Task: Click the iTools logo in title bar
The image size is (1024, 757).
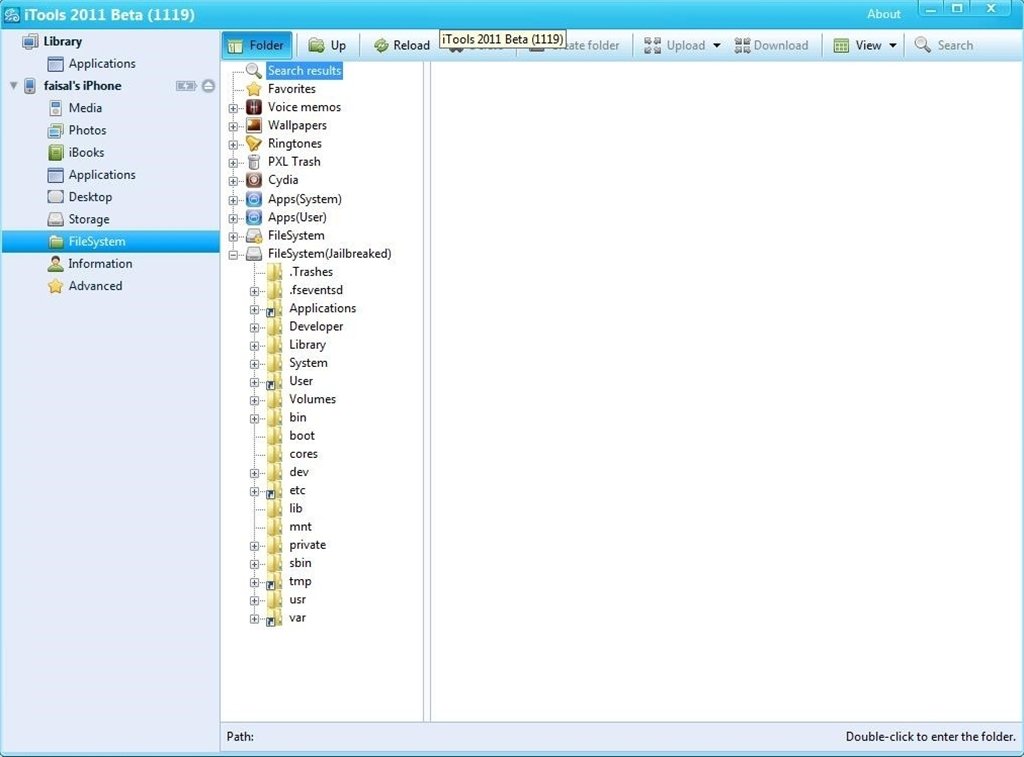Action: [x=12, y=14]
